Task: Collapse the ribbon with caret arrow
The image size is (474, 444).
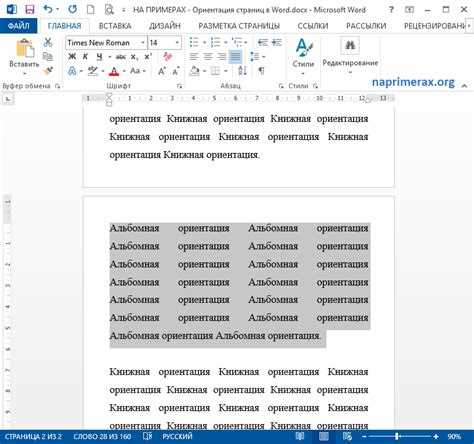Action: click(464, 86)
